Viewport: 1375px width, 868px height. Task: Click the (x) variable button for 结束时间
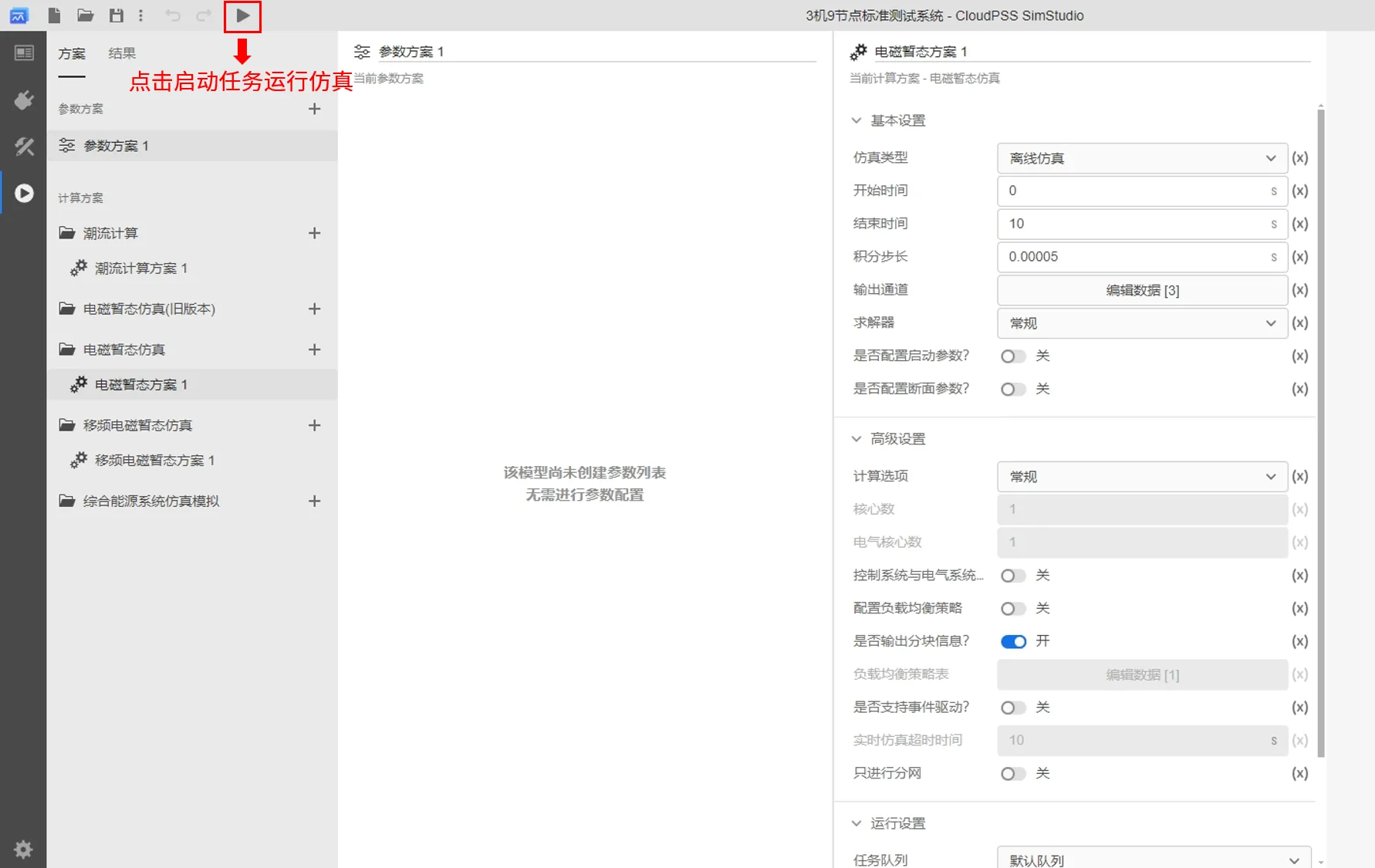[x=1300, y=224]
